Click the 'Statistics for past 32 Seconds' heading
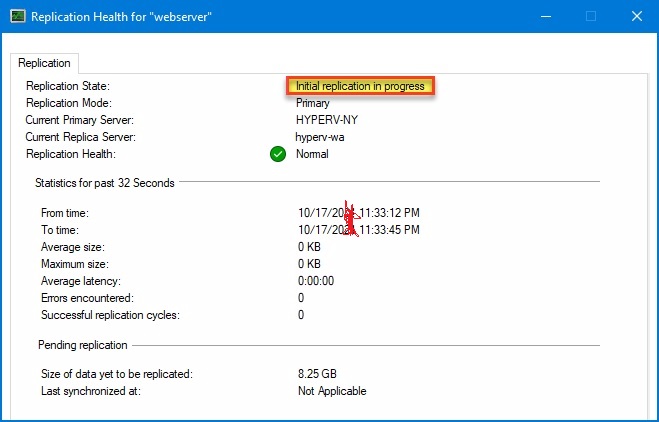This screenshot has height=422, width=659. pyautogui.click(x=104, y=183)
